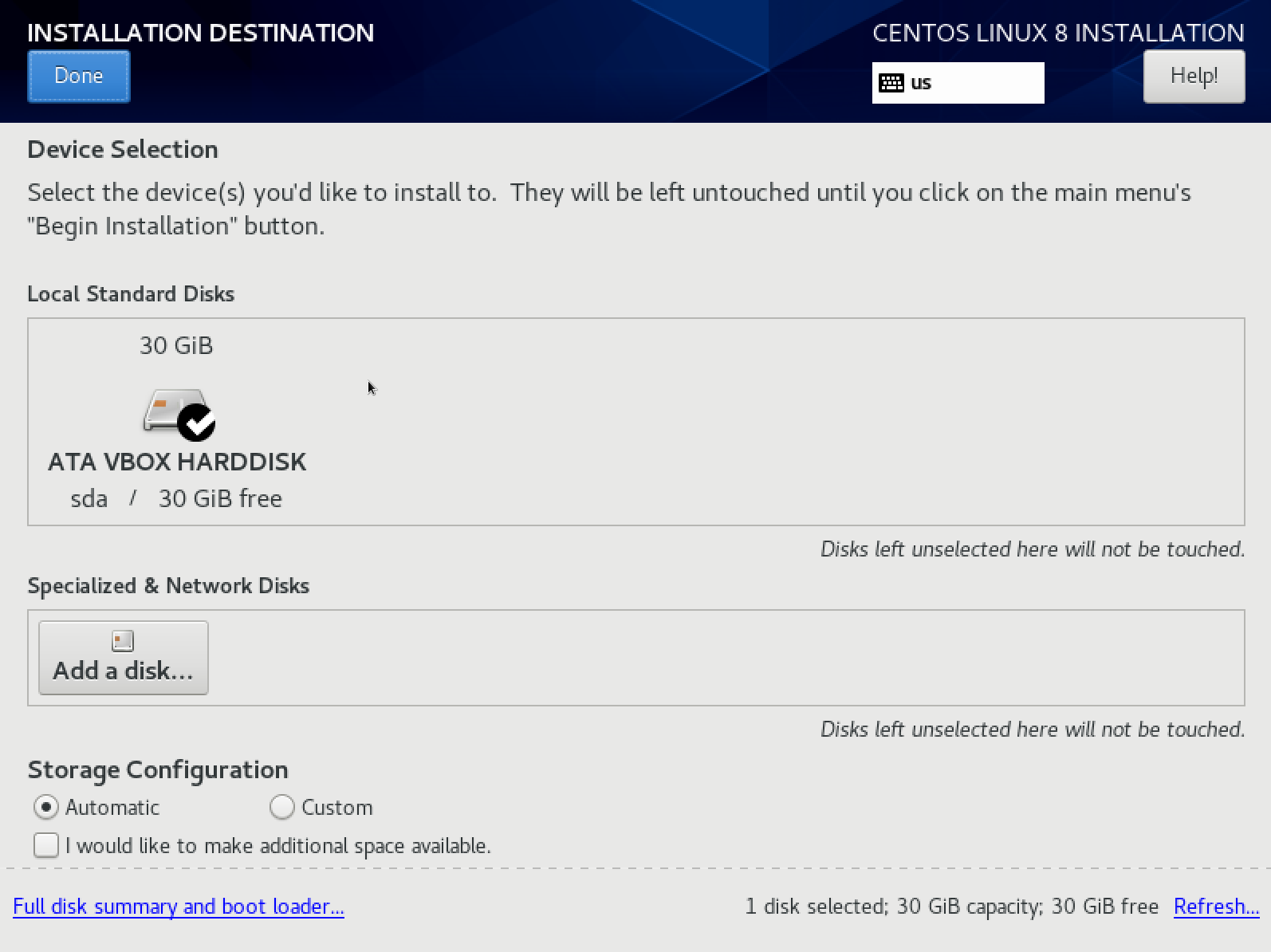Select the ATA VBOX HARDDISK drive icon
The image size is (1271, 952).
pyautogui.click(x=179, y=413)
